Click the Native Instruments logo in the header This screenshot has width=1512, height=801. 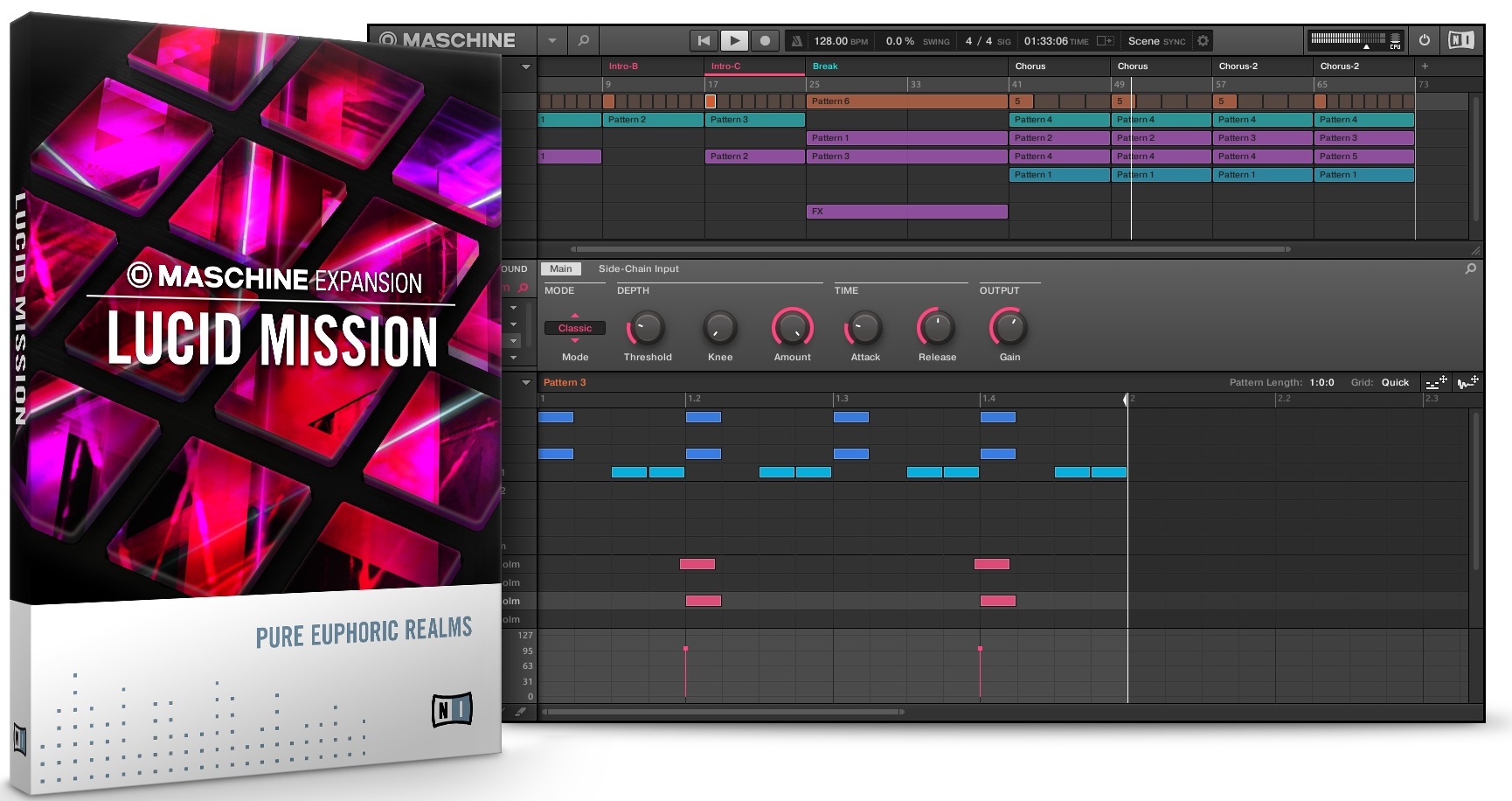1460,40
